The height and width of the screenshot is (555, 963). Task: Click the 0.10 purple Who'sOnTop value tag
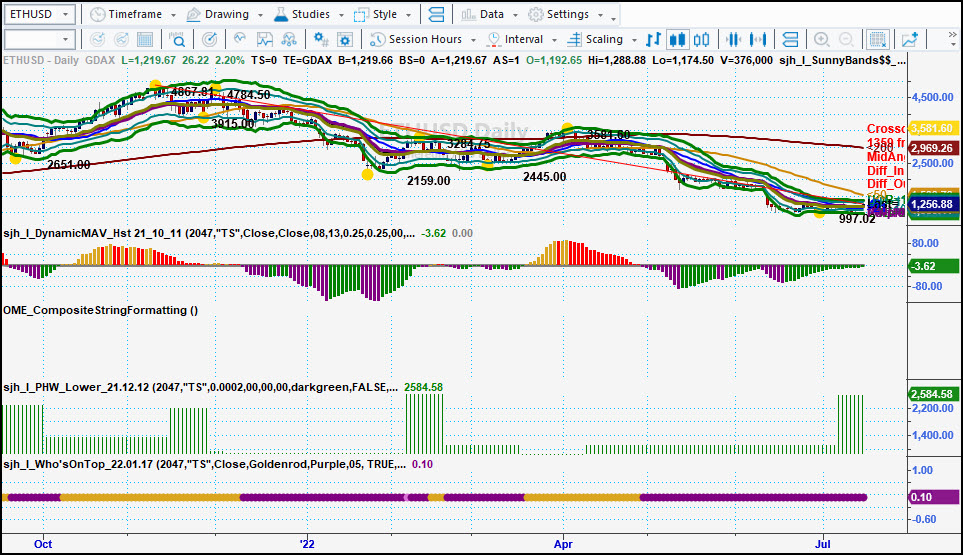coord(933,497)
